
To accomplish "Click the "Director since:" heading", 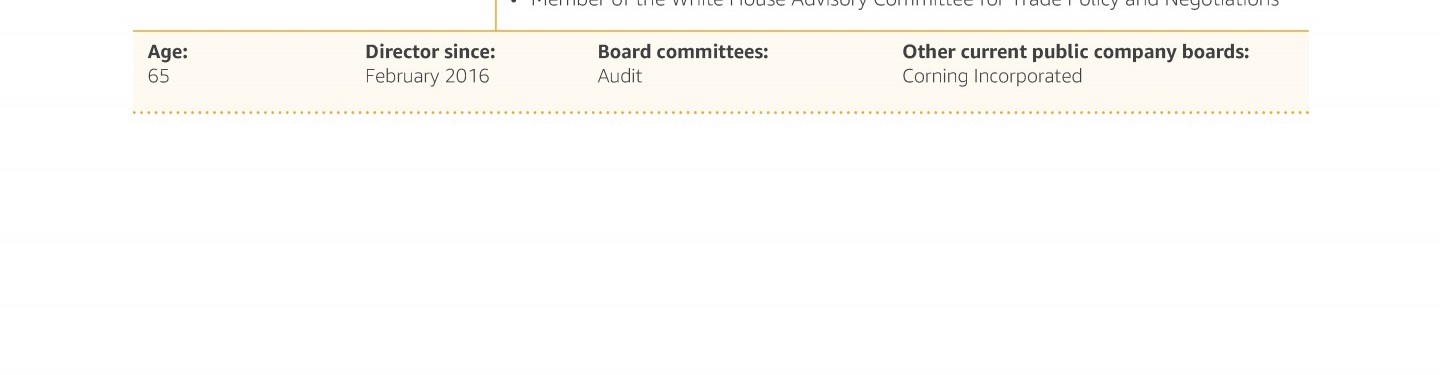I will 430,52.
